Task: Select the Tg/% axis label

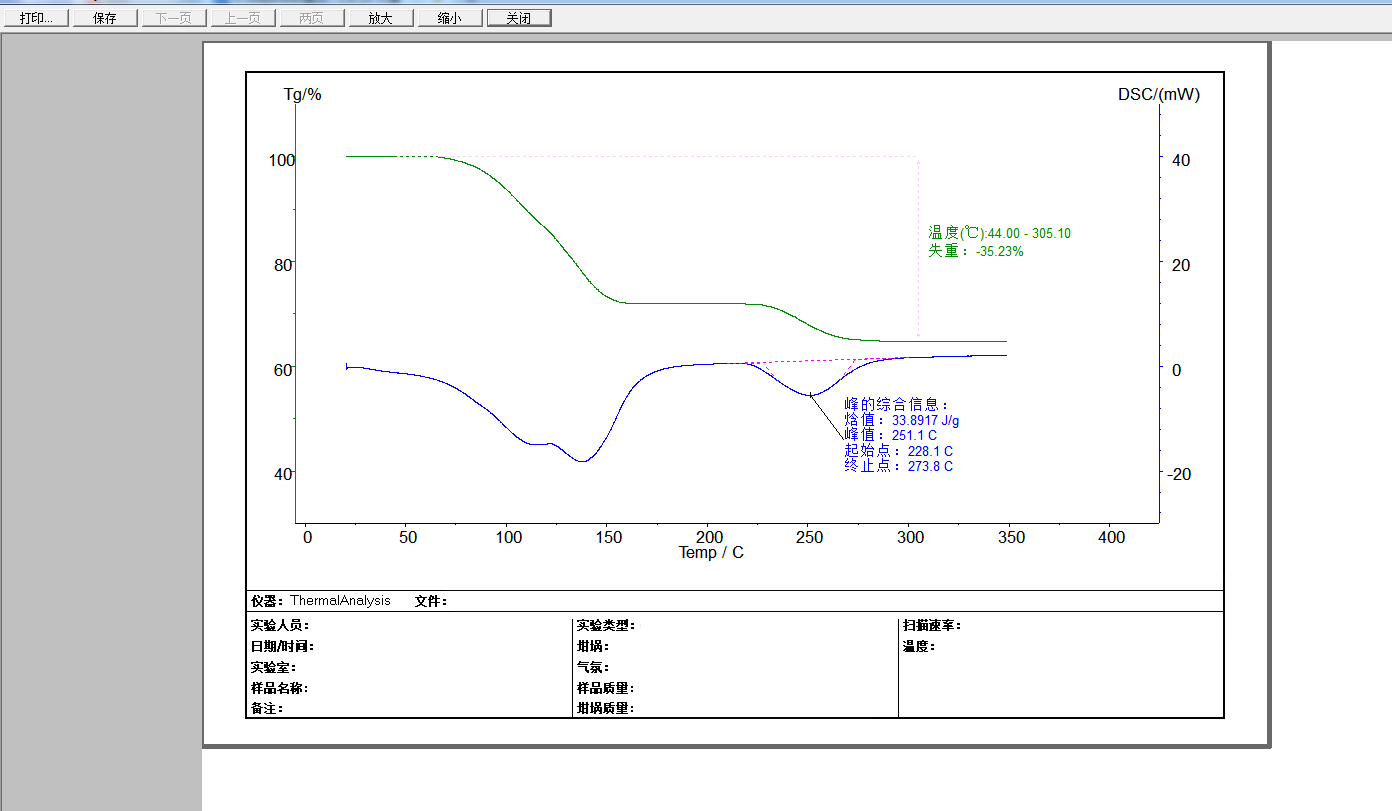Action: pos(303,95)
